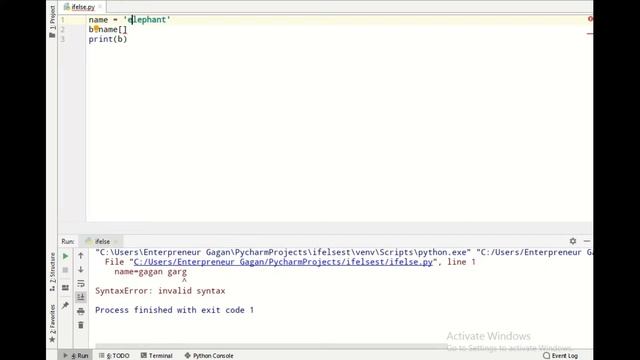Click the down arrow in Run panel
640x360 pixels.
[81, 270]
